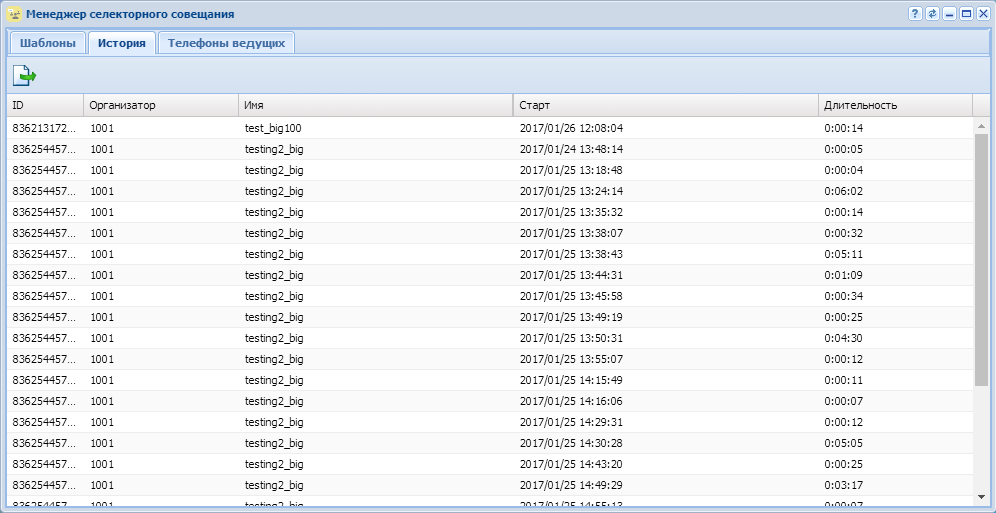Sort by the ID column header
996x513 pixels.
click(45, 105)
